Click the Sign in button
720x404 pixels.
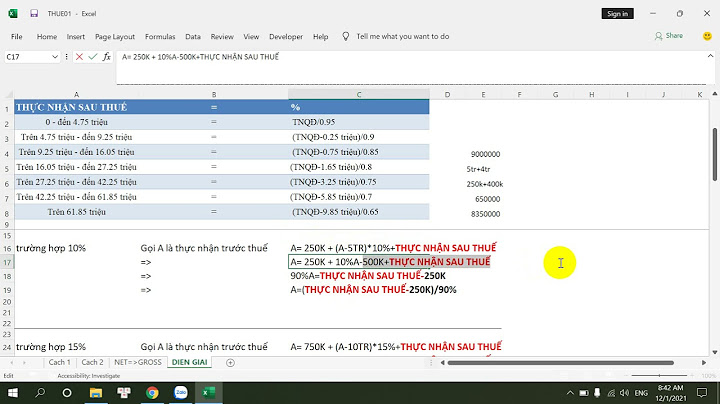click(x=618, y=14)
